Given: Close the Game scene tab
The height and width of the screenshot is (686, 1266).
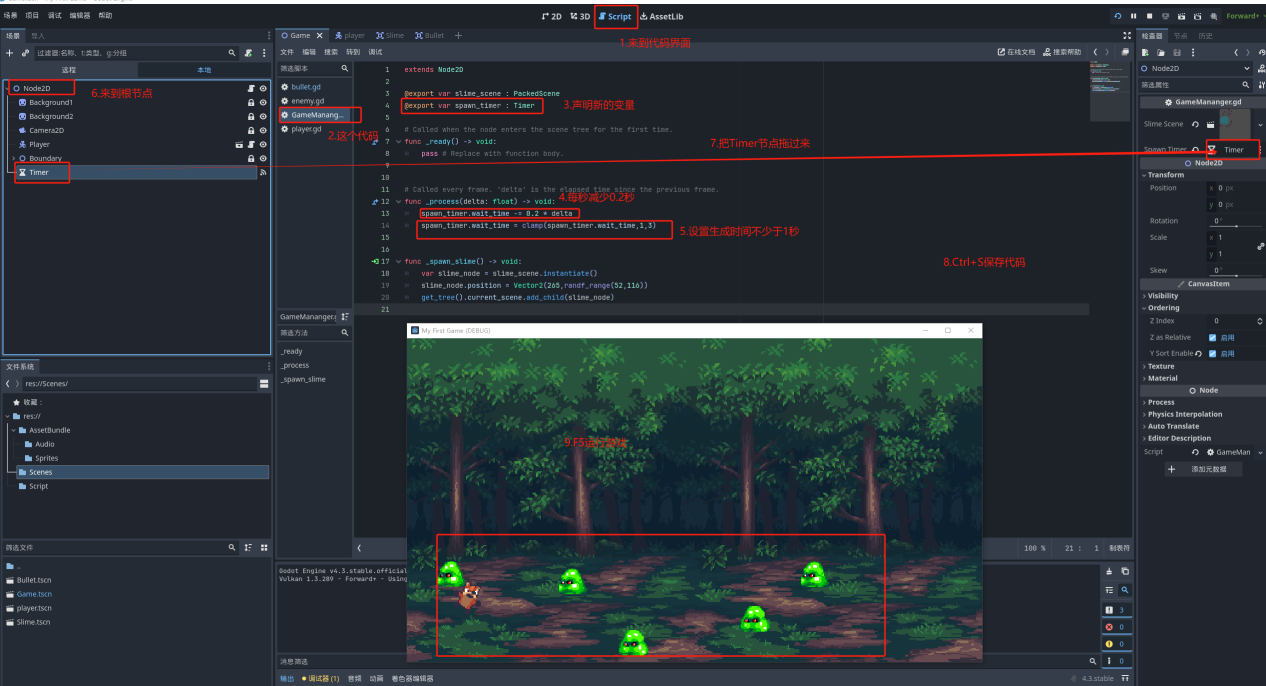Looking at the screenshot, I should click(320, 35).
